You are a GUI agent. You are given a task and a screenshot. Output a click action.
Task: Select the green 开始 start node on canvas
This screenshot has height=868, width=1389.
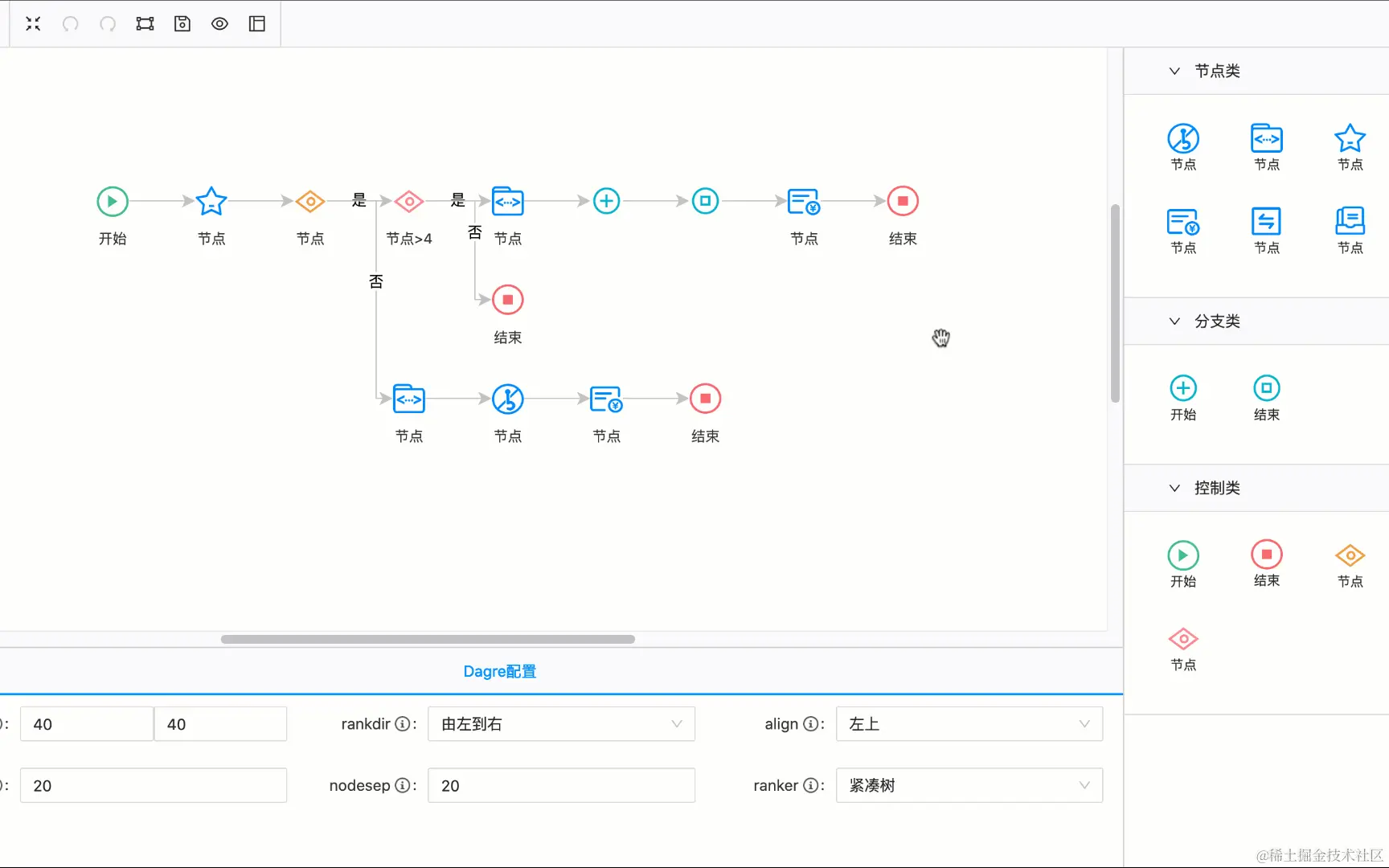(113, 201)
